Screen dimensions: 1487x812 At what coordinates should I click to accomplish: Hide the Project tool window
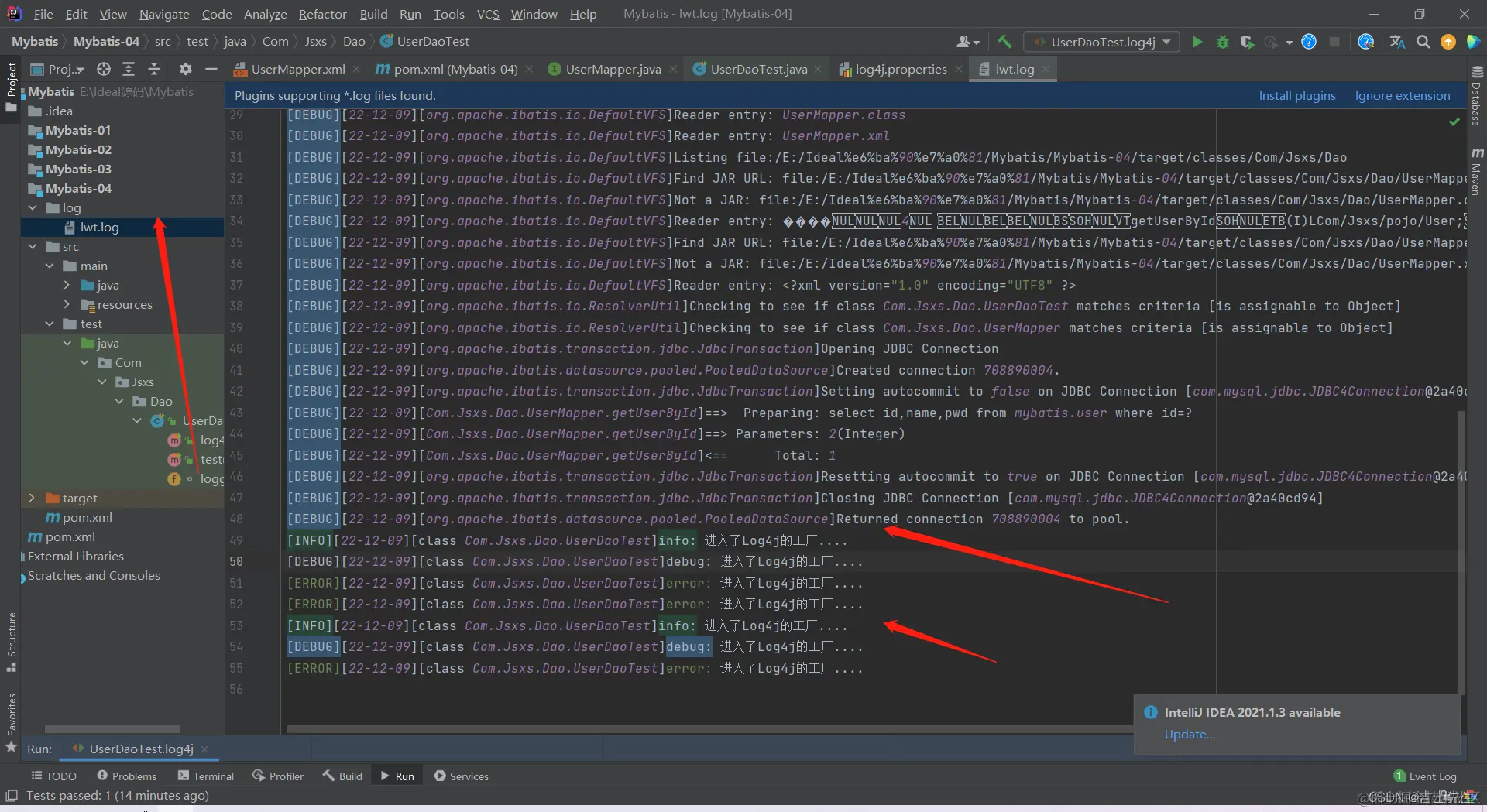coord(211,69)
